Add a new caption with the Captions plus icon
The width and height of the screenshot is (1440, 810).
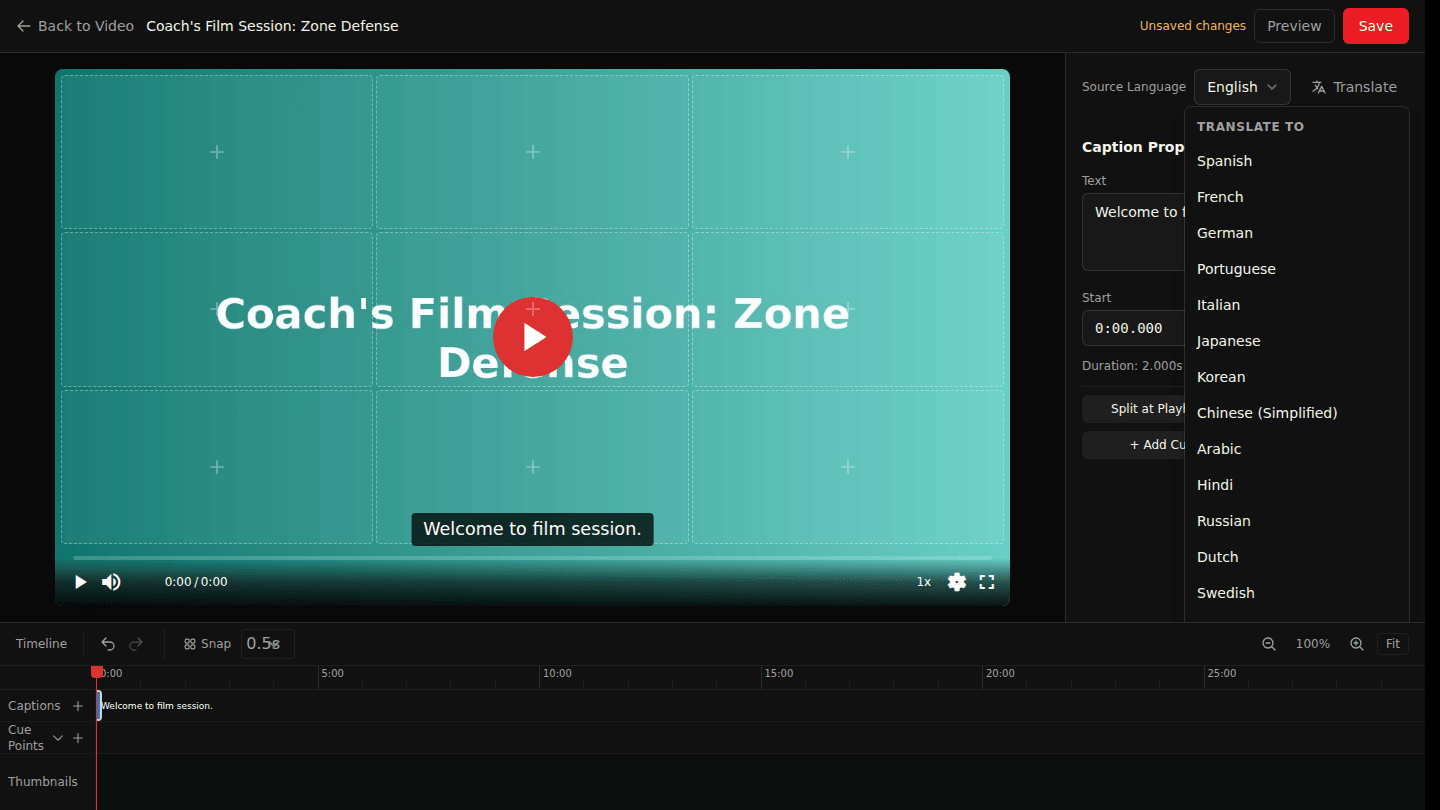point(78,706)
